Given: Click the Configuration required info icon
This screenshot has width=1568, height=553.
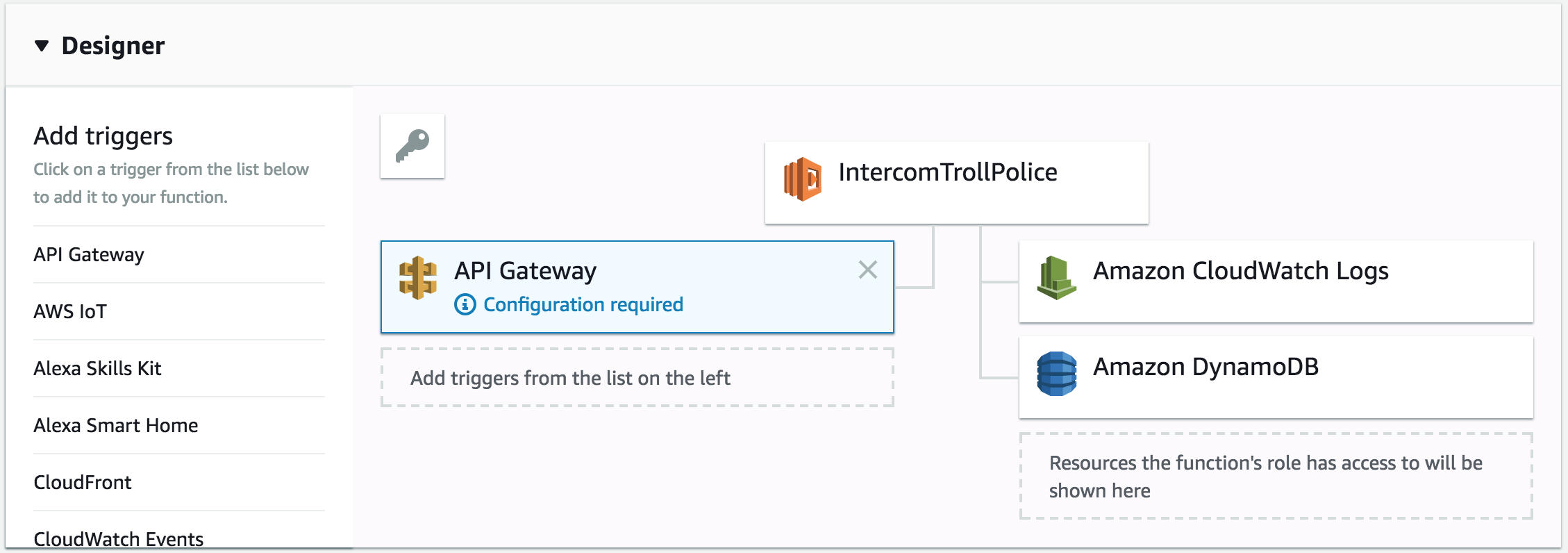Looking at the screenshot, I should pyautogui.click(x=465, y=304).
